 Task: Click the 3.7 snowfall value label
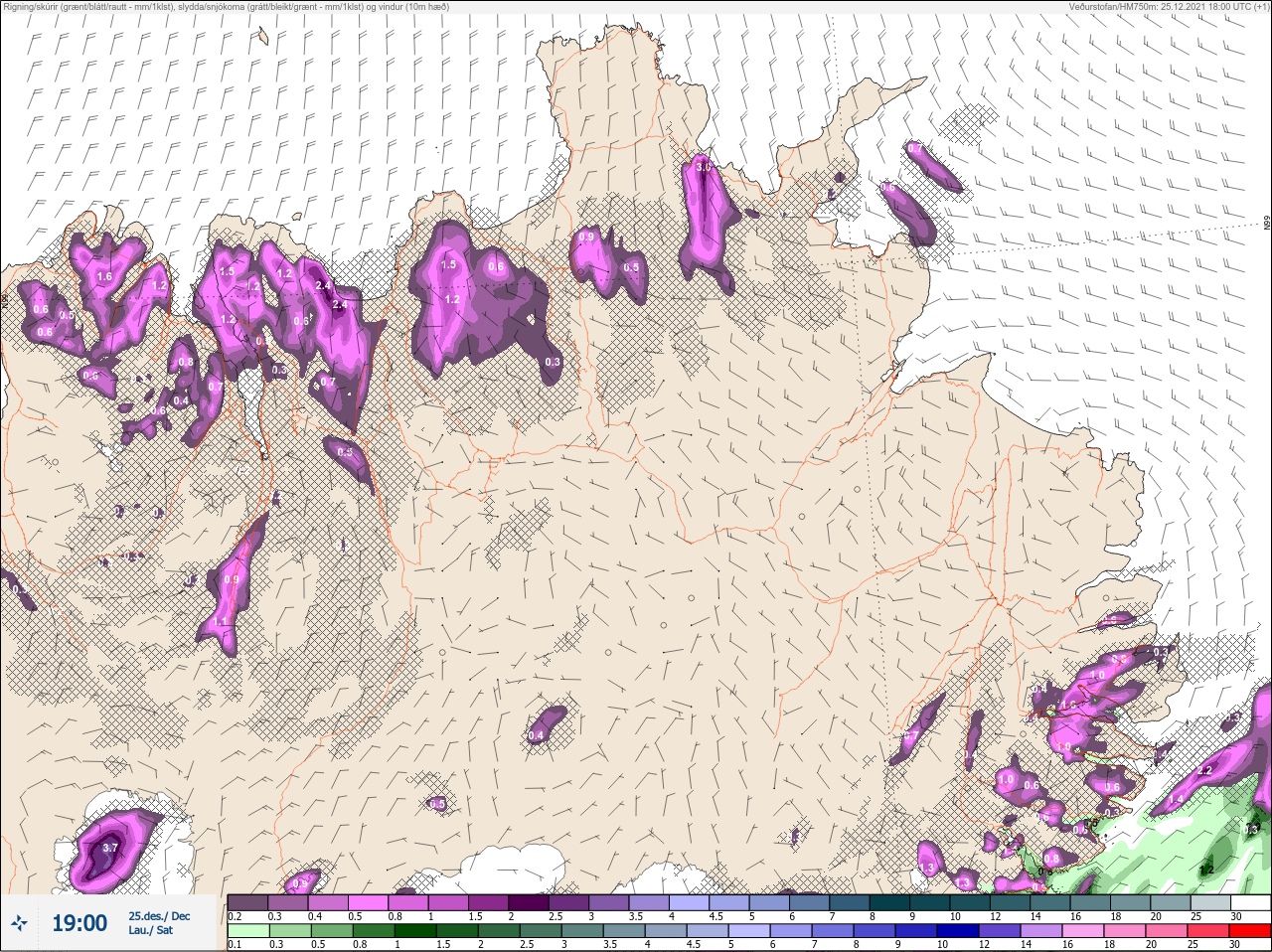click(x=110, y=848)
